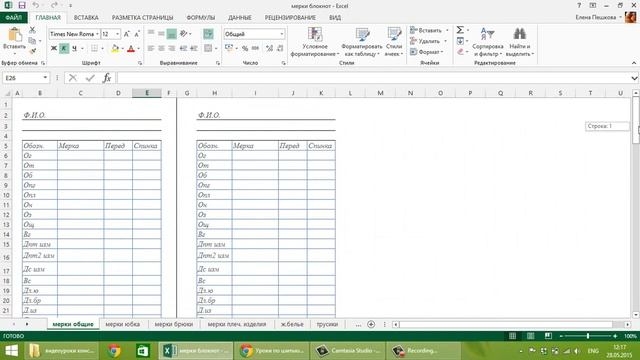The width and height of the screenshot is (640, 360).
Task: Add a new sheet with the plus button
Action: click(371, 324)
